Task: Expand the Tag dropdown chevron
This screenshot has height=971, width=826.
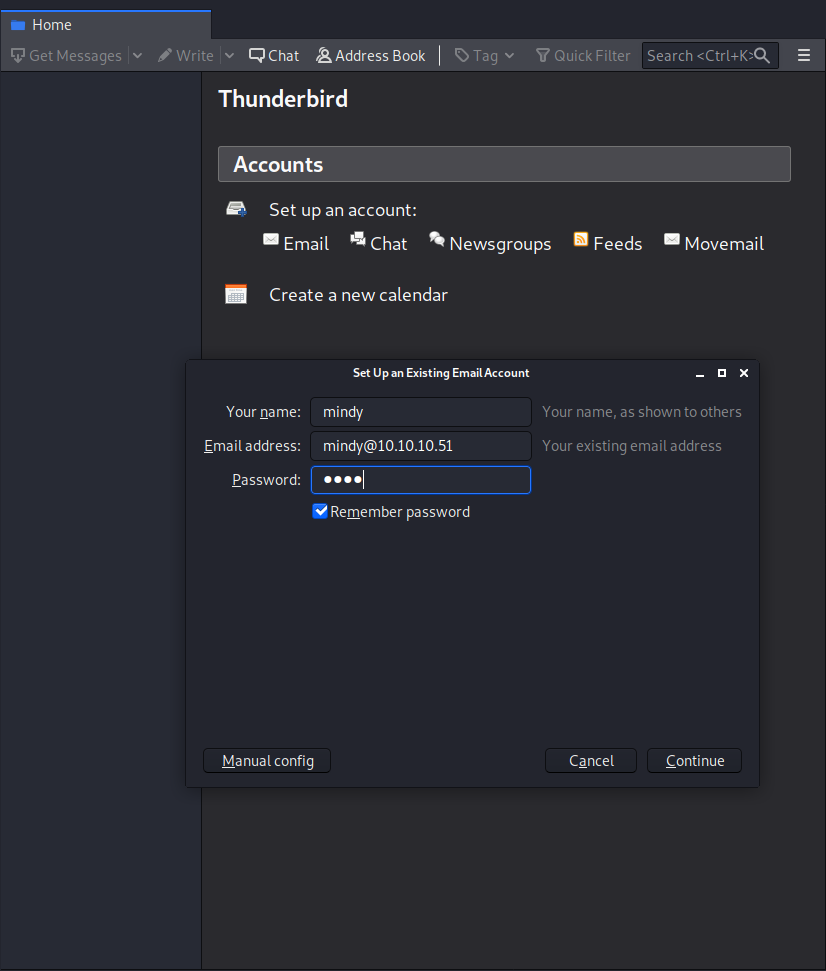Action: click(x=510, y=56)
